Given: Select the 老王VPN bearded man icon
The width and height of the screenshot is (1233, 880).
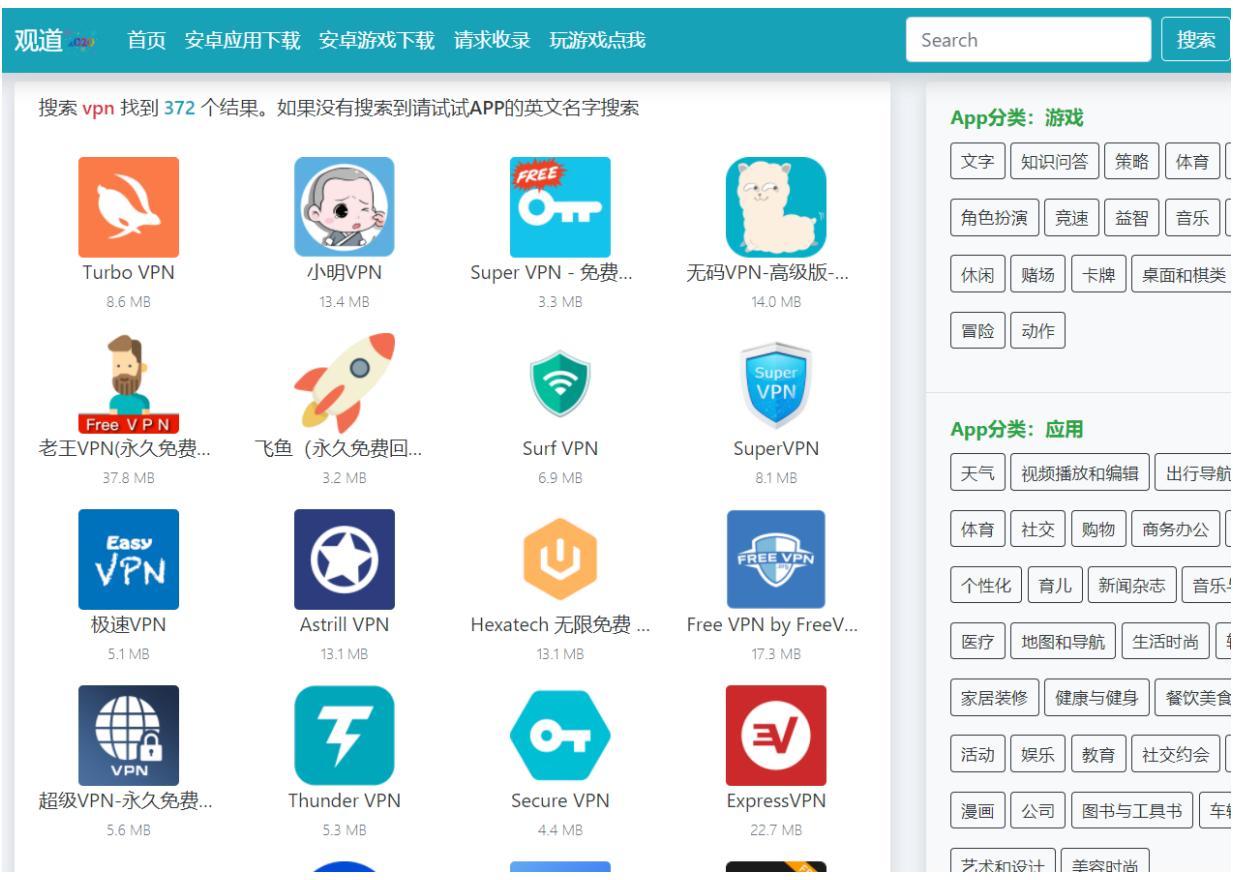Looking at the screenshot, I should (129, 383).
